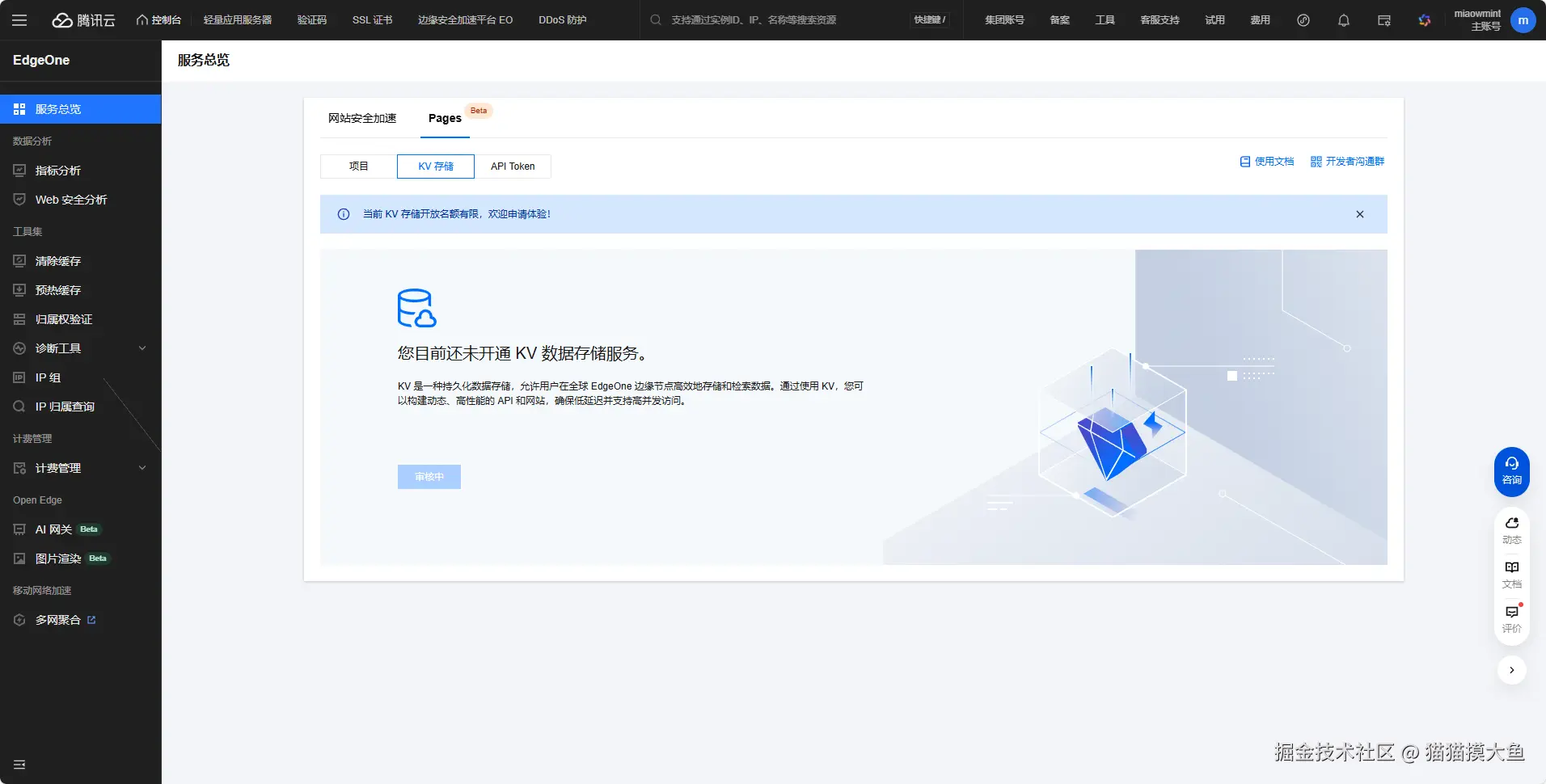Expand the 诊断工具 chevron
The width and height of the screenshot is (1546, 784).
(142, 348)
